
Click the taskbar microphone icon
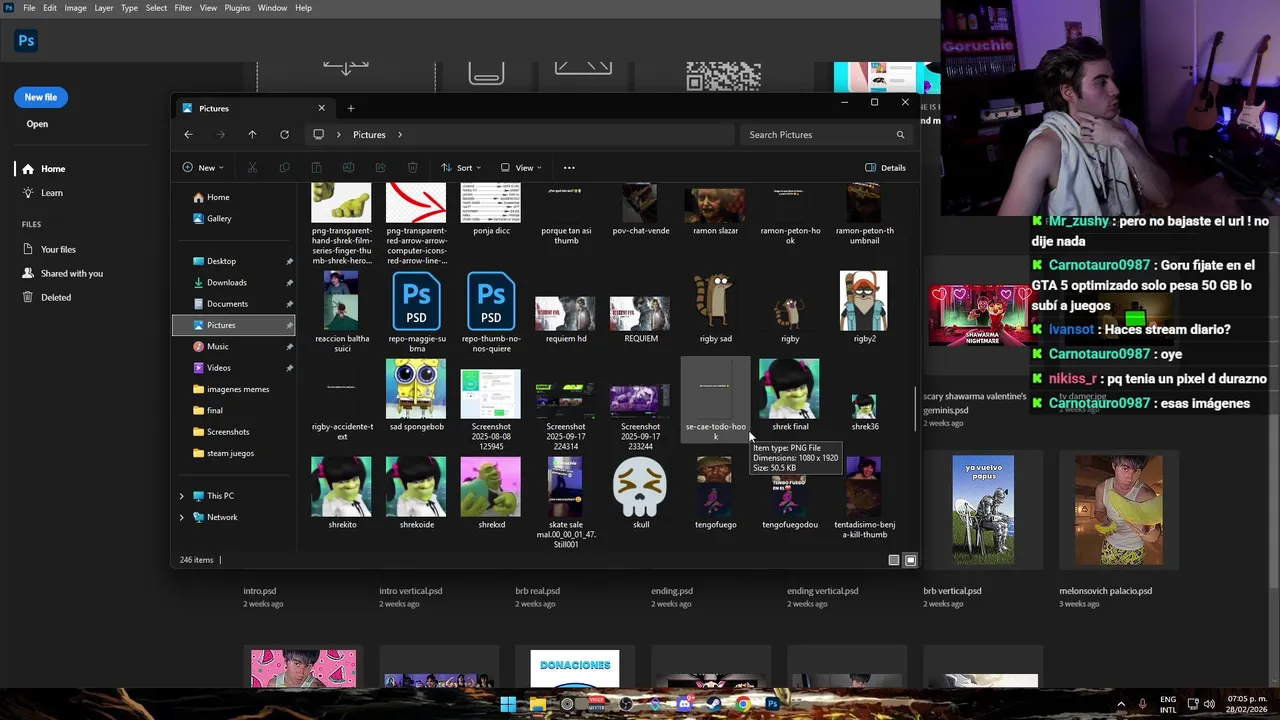click(1142, 704)
